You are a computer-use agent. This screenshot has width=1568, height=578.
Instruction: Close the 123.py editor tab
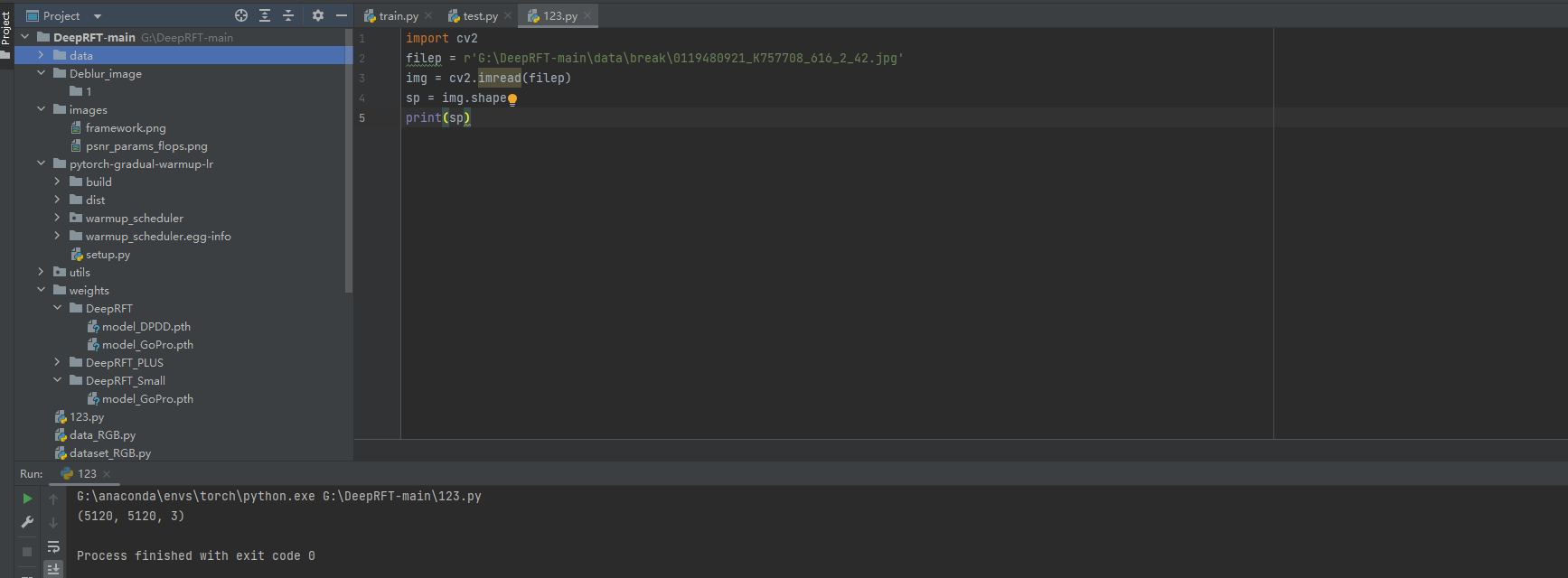coord(587,15)
